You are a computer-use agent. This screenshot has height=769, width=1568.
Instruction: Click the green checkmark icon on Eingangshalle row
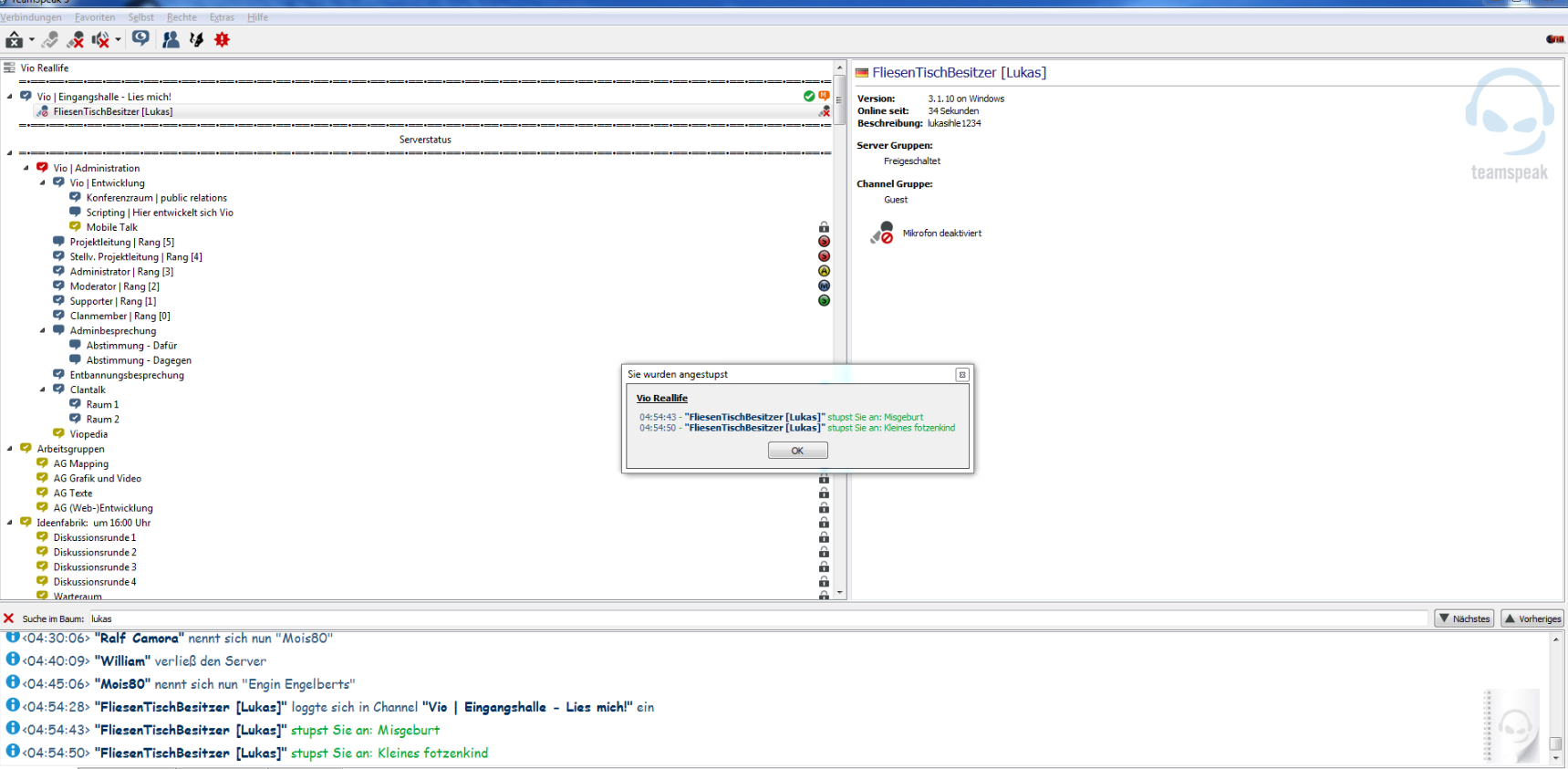point(809,96)
